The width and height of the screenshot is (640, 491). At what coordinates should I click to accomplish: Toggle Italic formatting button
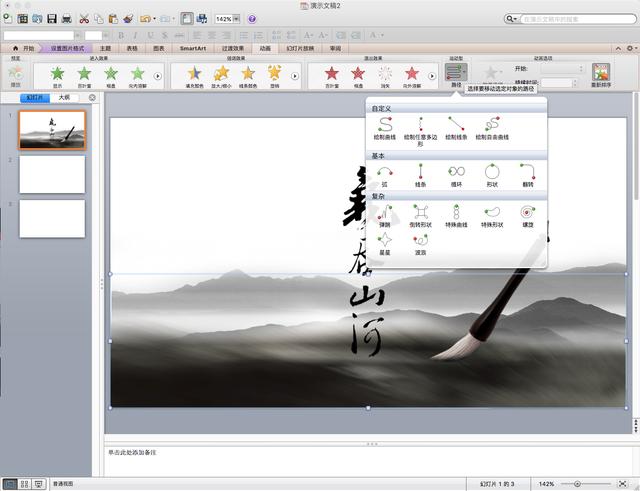tap(135, 36)
